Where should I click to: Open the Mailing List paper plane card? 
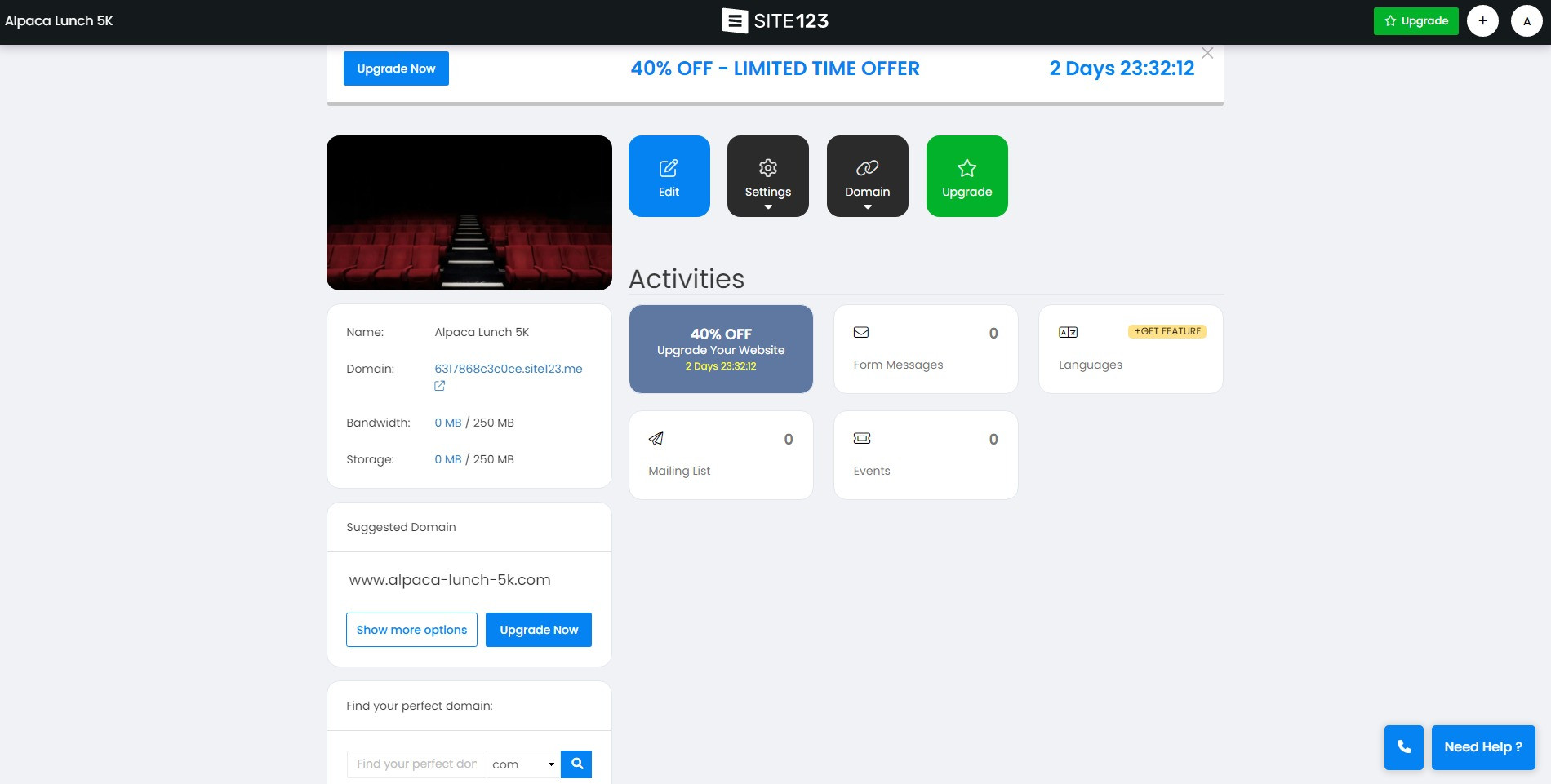click(x=721, y=455)
